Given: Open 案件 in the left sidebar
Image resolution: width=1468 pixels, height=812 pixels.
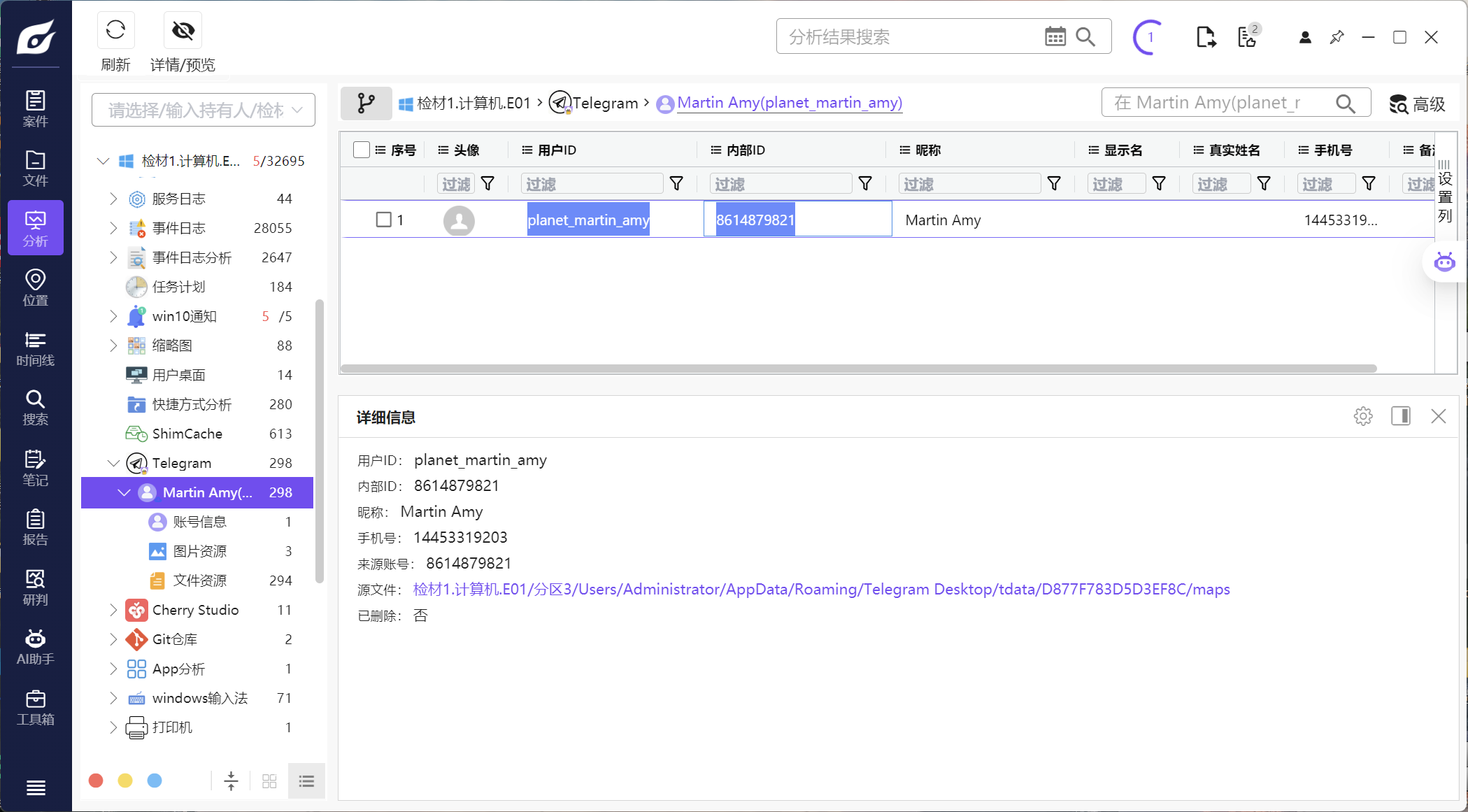Looking at the screenshot, I should click(36, 108).
